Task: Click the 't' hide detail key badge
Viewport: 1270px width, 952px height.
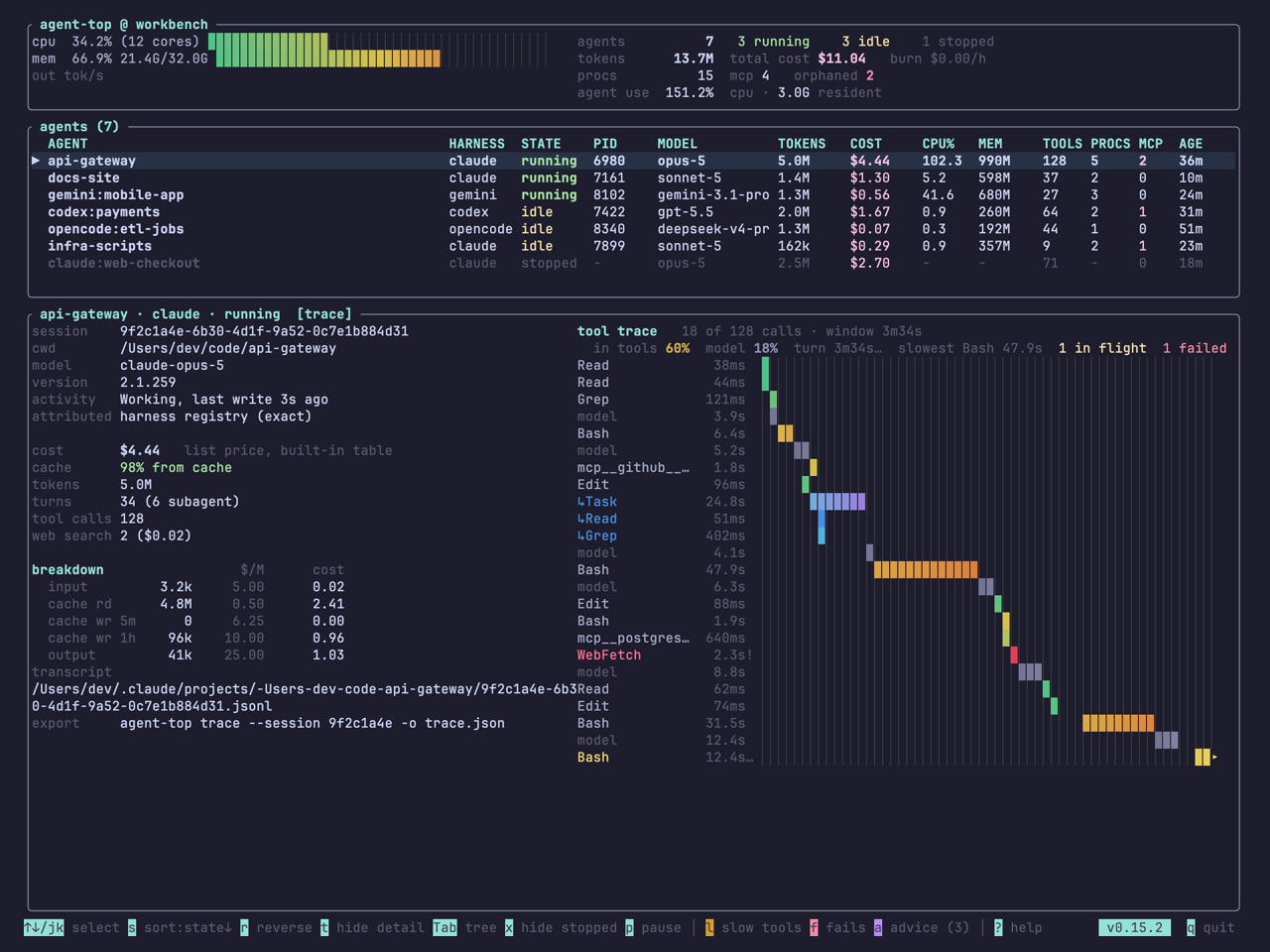Action: (324, 928)
